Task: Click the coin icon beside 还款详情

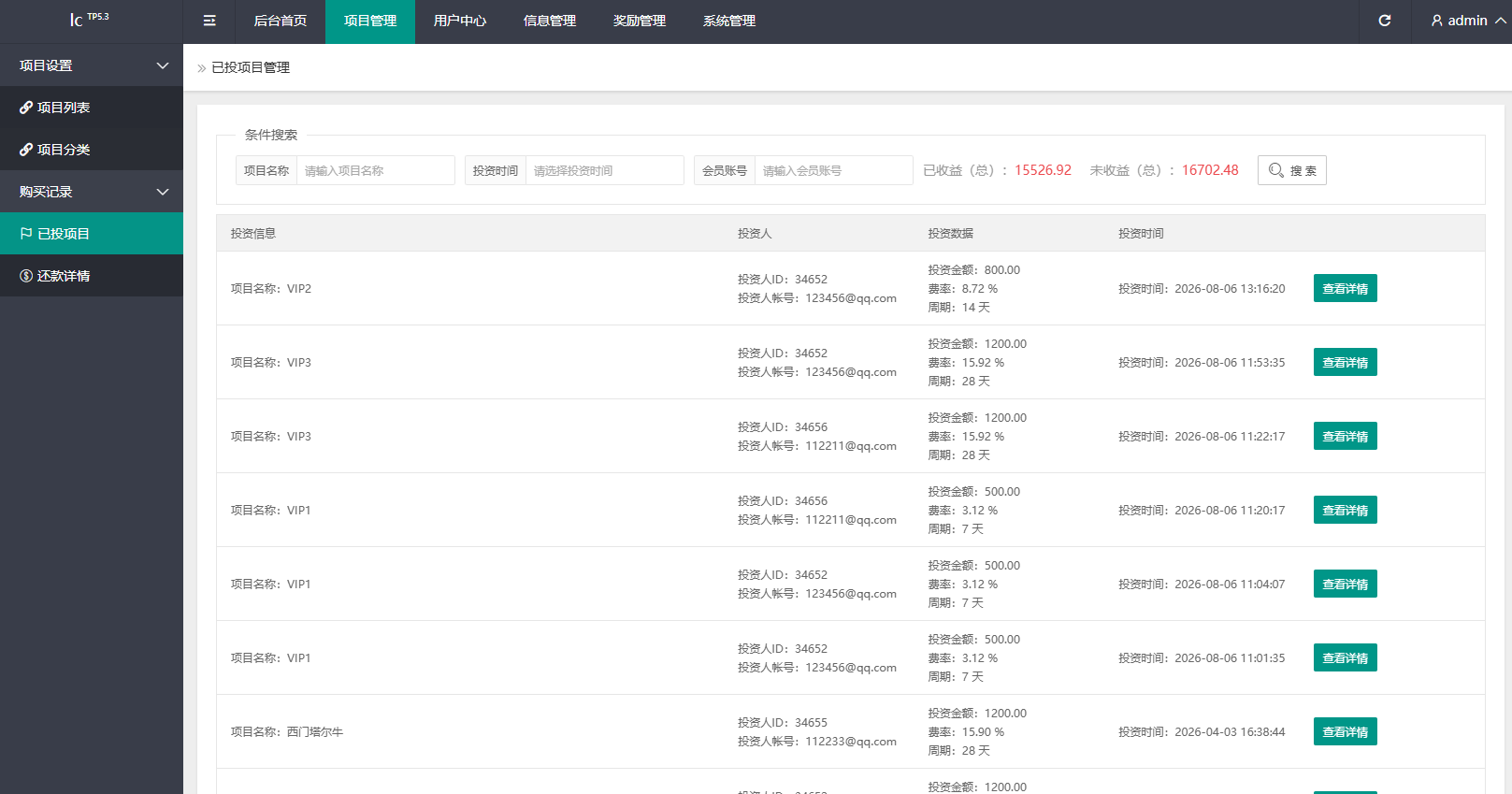Action: point(26,276)
